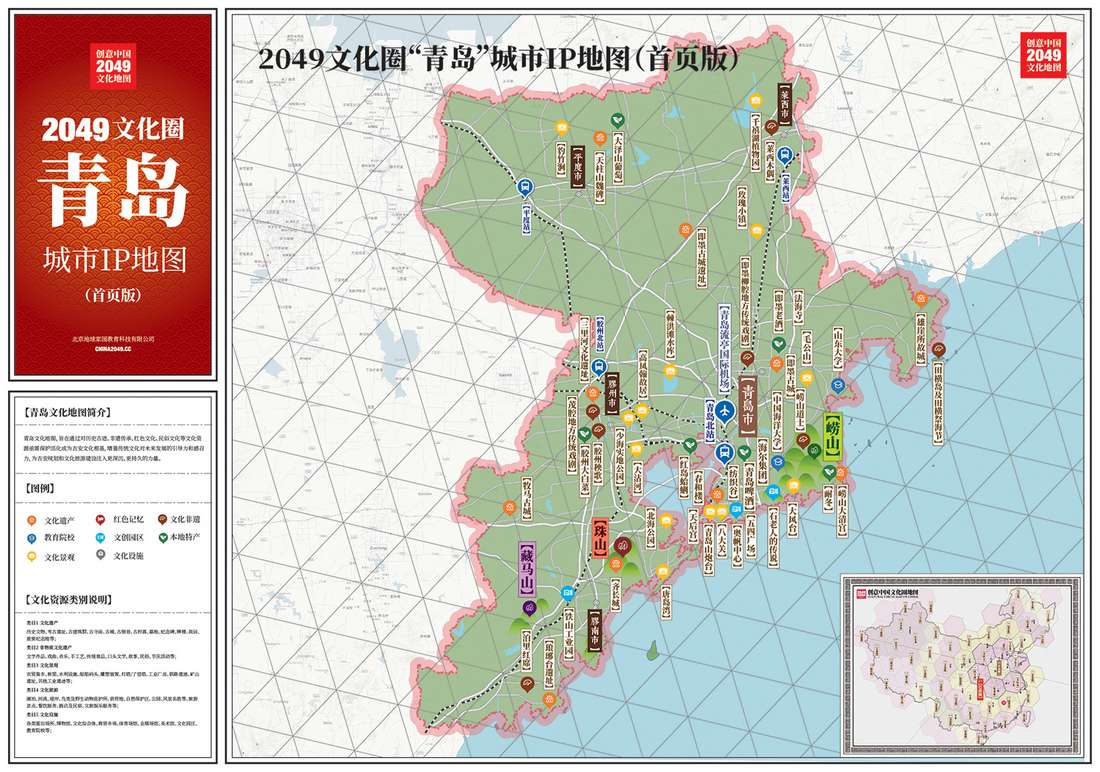
Task: Select the 高凤翰故居 label
Action: click(x=643, y=375)
